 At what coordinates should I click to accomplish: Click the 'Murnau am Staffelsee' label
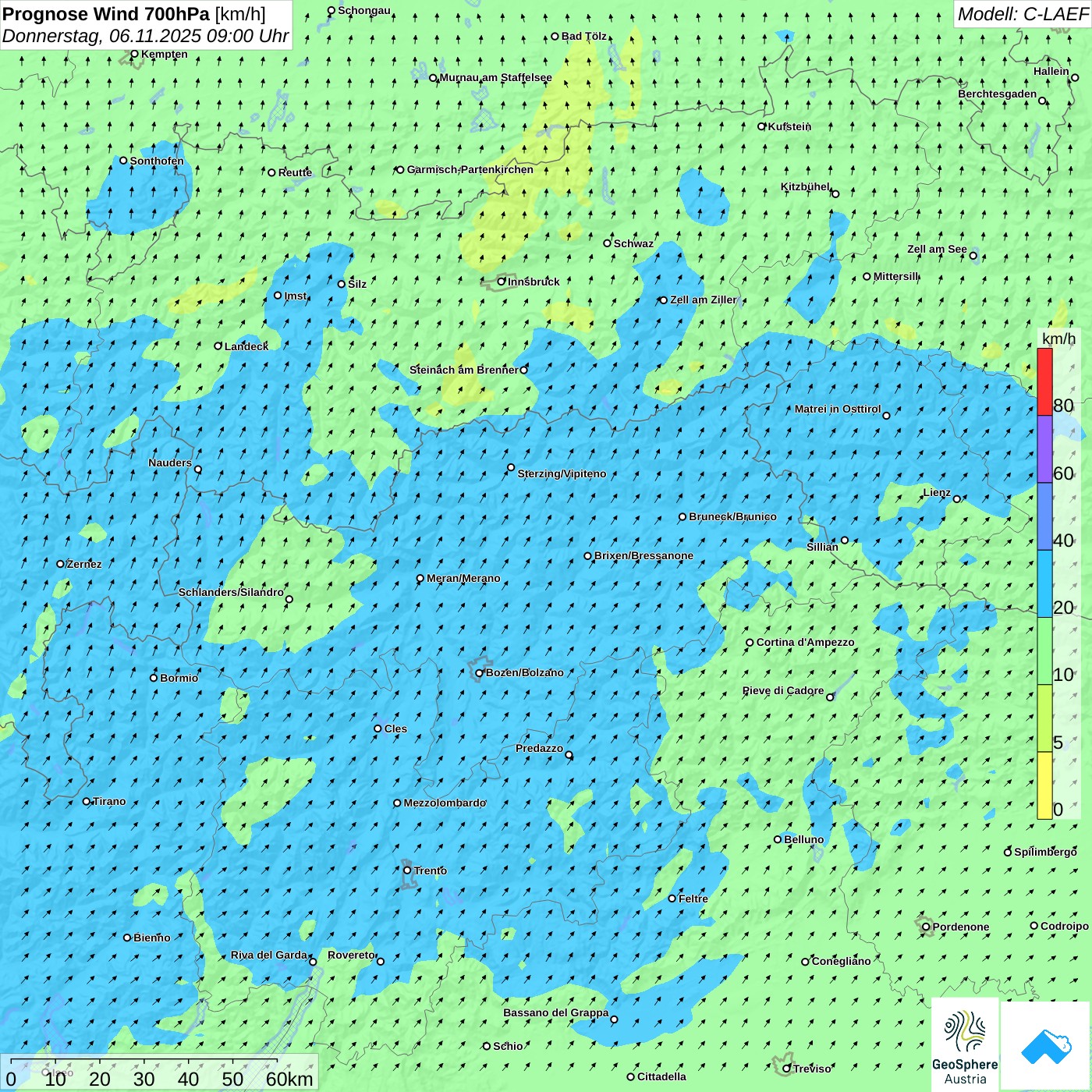coord(495,77)
